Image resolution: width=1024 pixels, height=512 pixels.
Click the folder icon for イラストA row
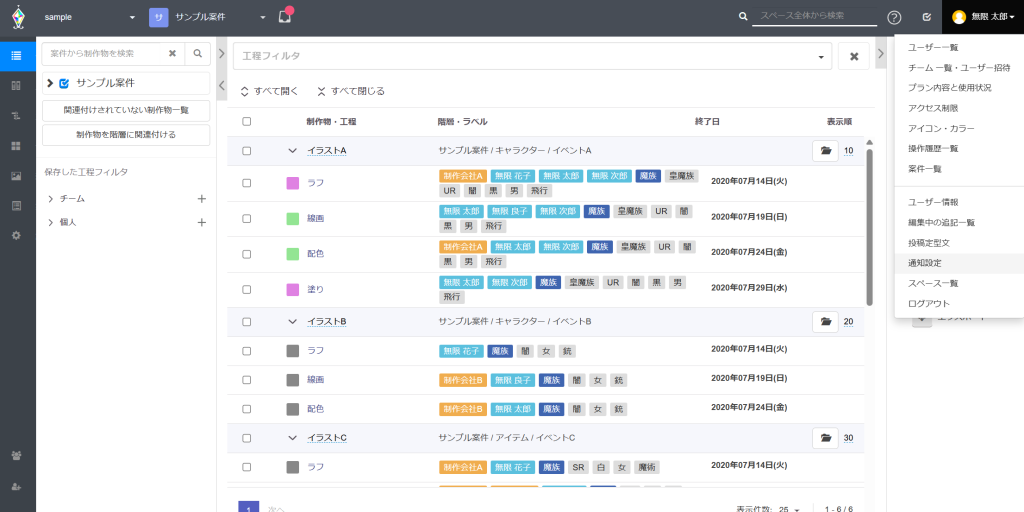(825, 151)
